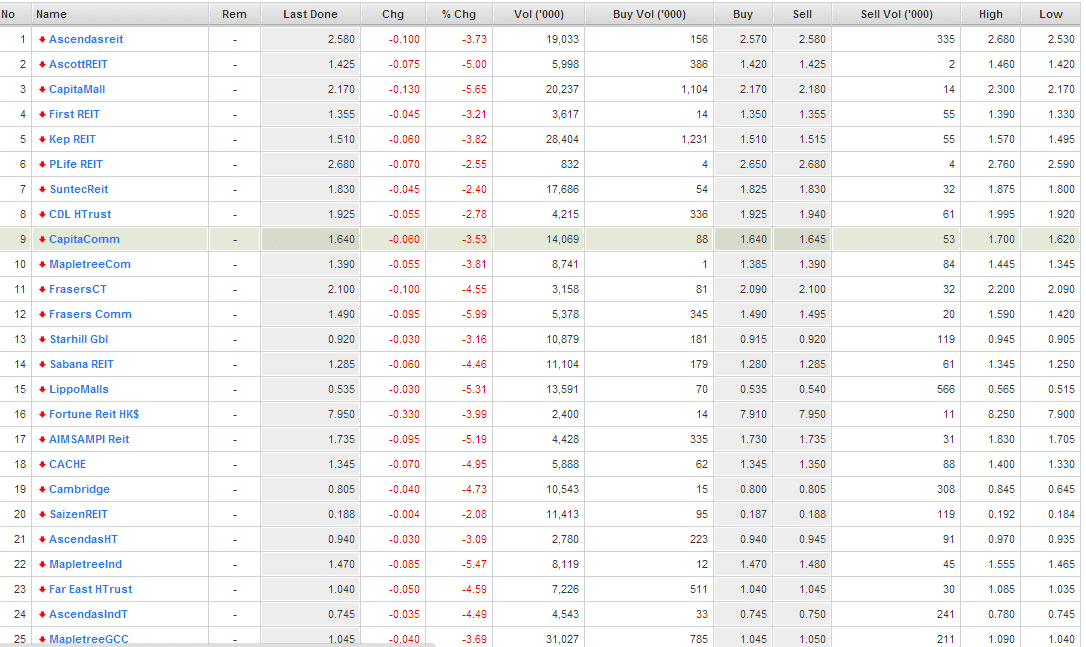The image size is (1086, 647).
Task: Open the CapitaMall stock link
Action: (x=77, y=89)
